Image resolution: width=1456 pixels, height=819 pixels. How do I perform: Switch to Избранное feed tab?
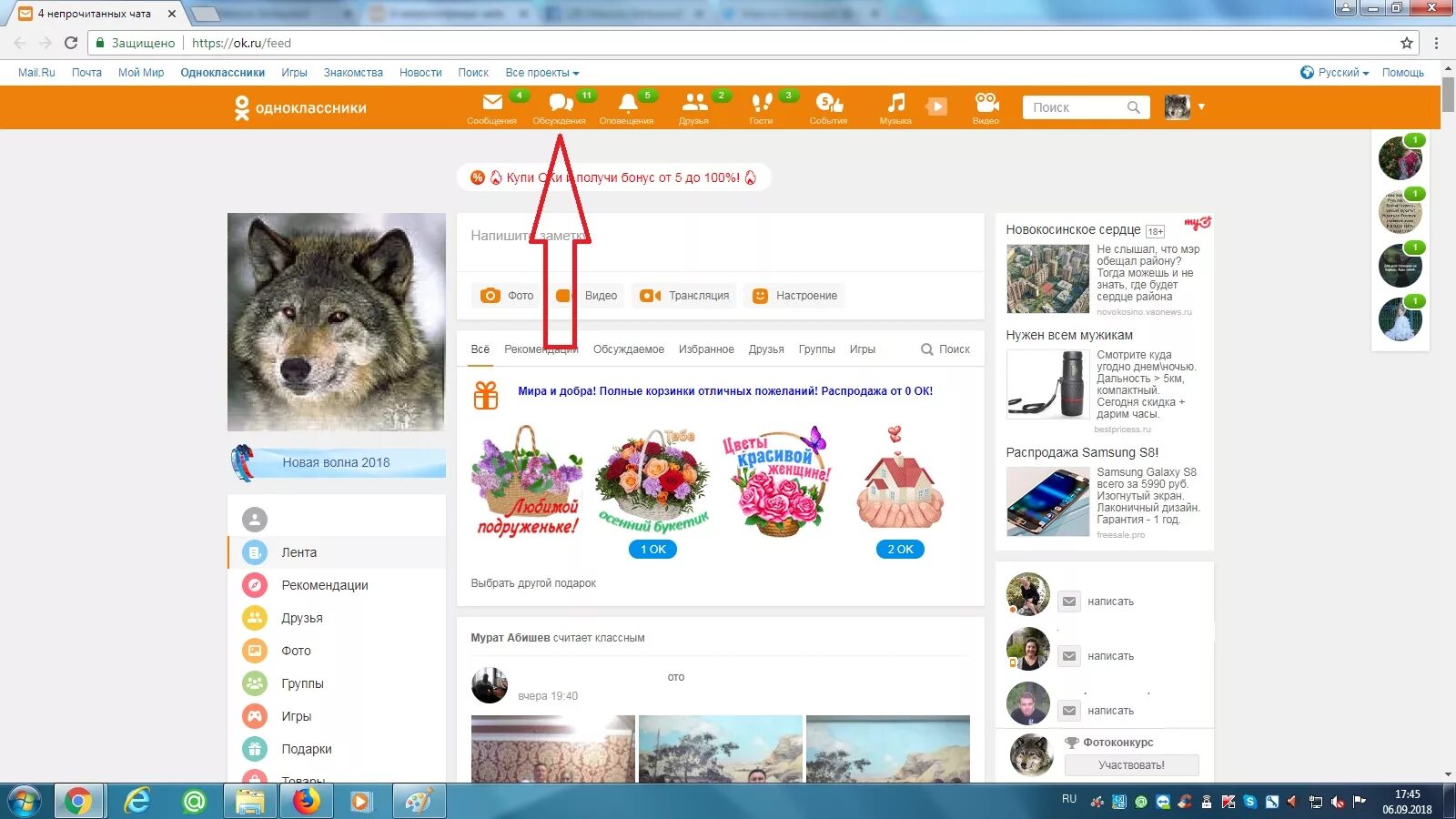point(706,349)
